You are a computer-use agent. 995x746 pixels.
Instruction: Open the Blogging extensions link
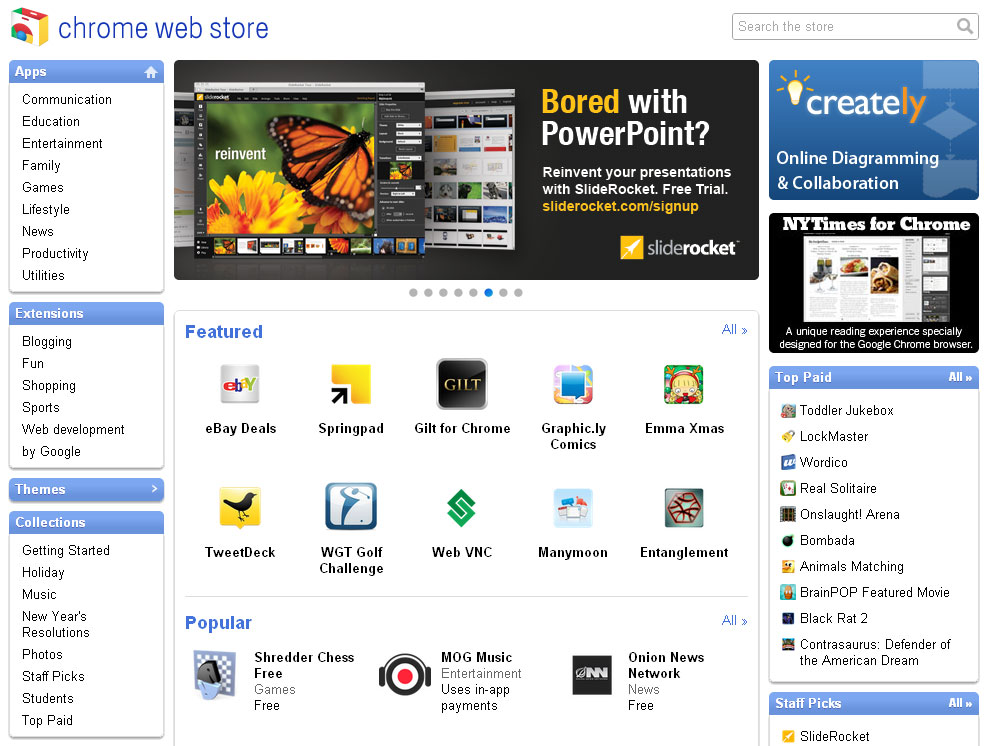point(47,341)
